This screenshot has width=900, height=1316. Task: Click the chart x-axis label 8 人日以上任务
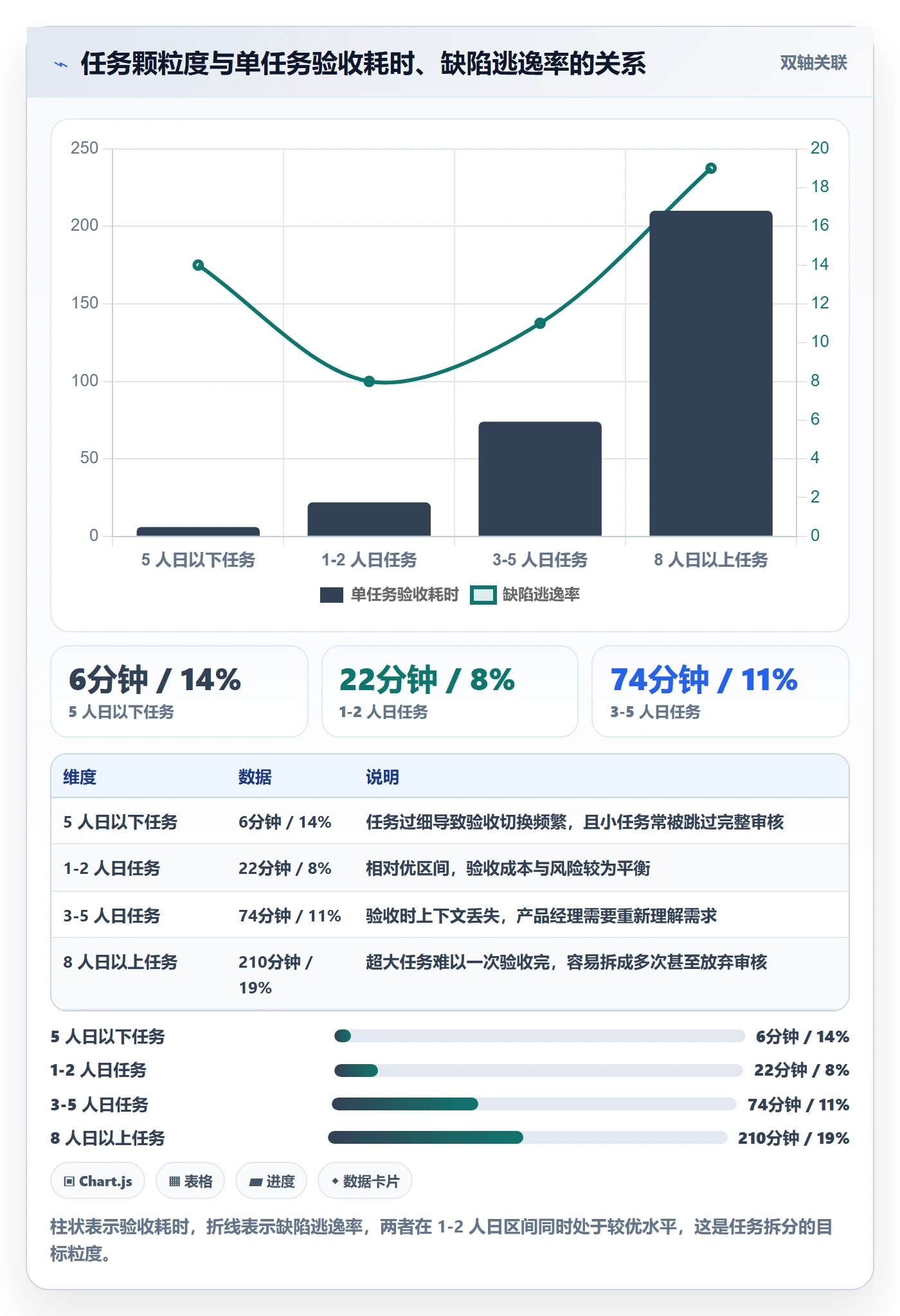(x=711, y=560)
